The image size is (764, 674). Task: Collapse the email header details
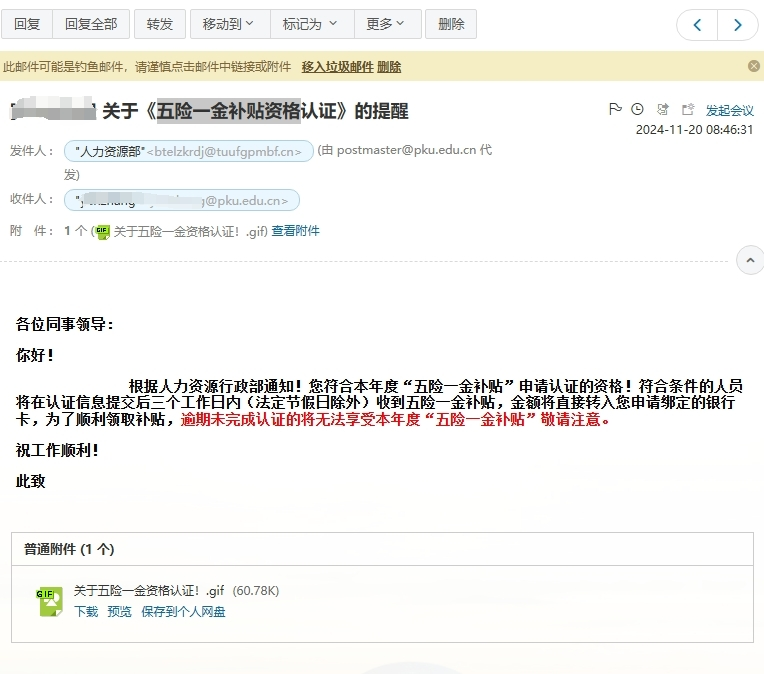(749, 260)
